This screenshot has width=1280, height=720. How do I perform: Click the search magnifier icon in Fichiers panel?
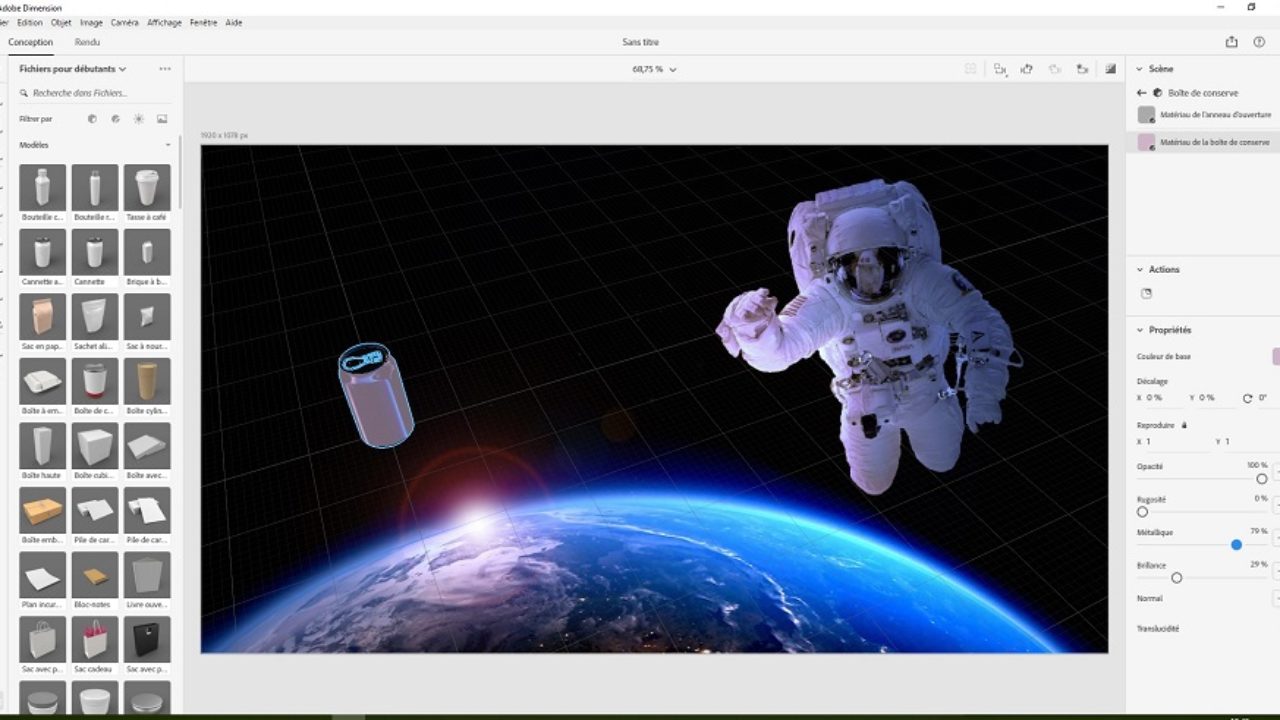tap(24, 93)
